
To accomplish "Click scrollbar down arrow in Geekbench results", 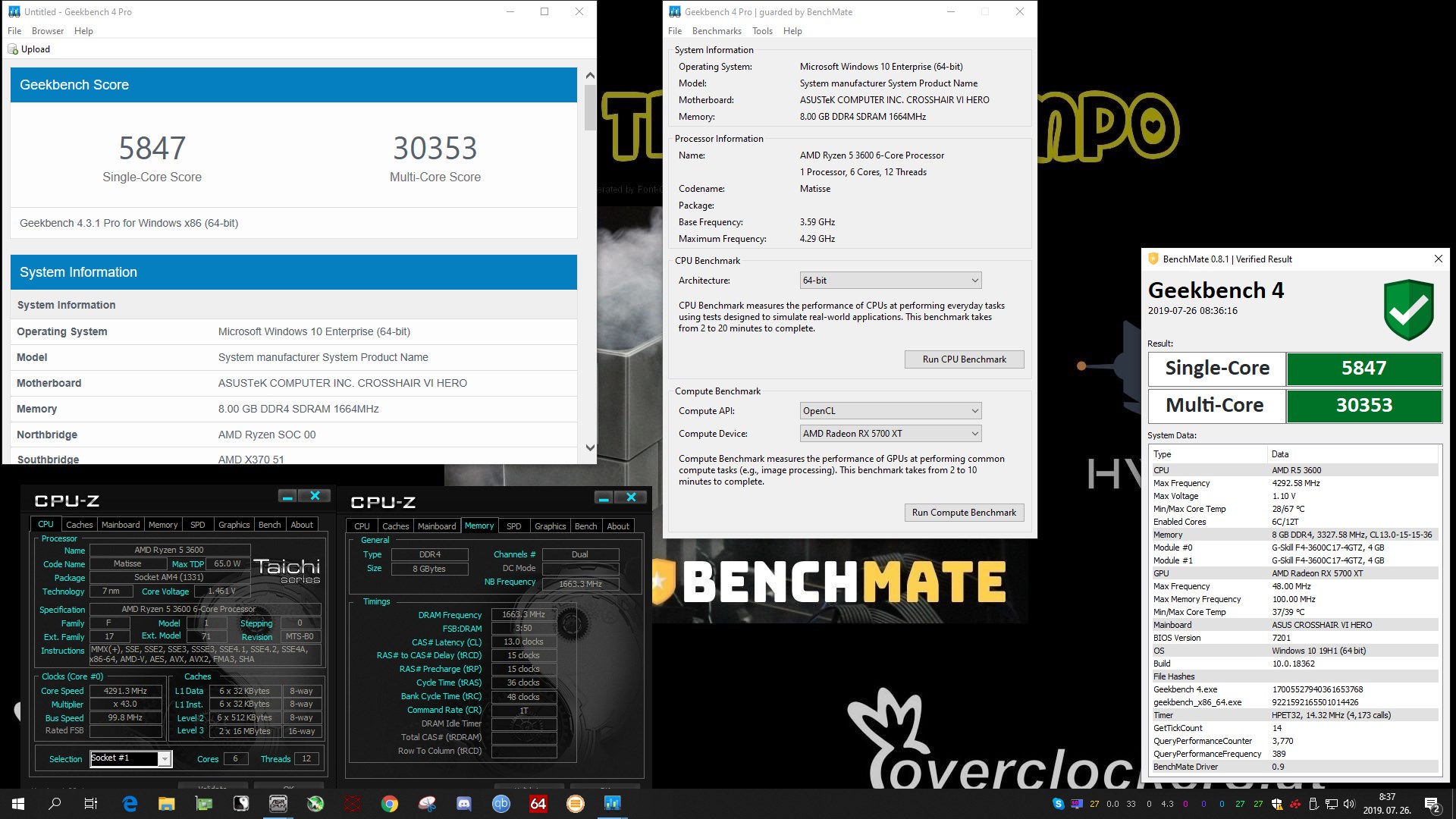I will pyautogui.click(x=590, y=447).
